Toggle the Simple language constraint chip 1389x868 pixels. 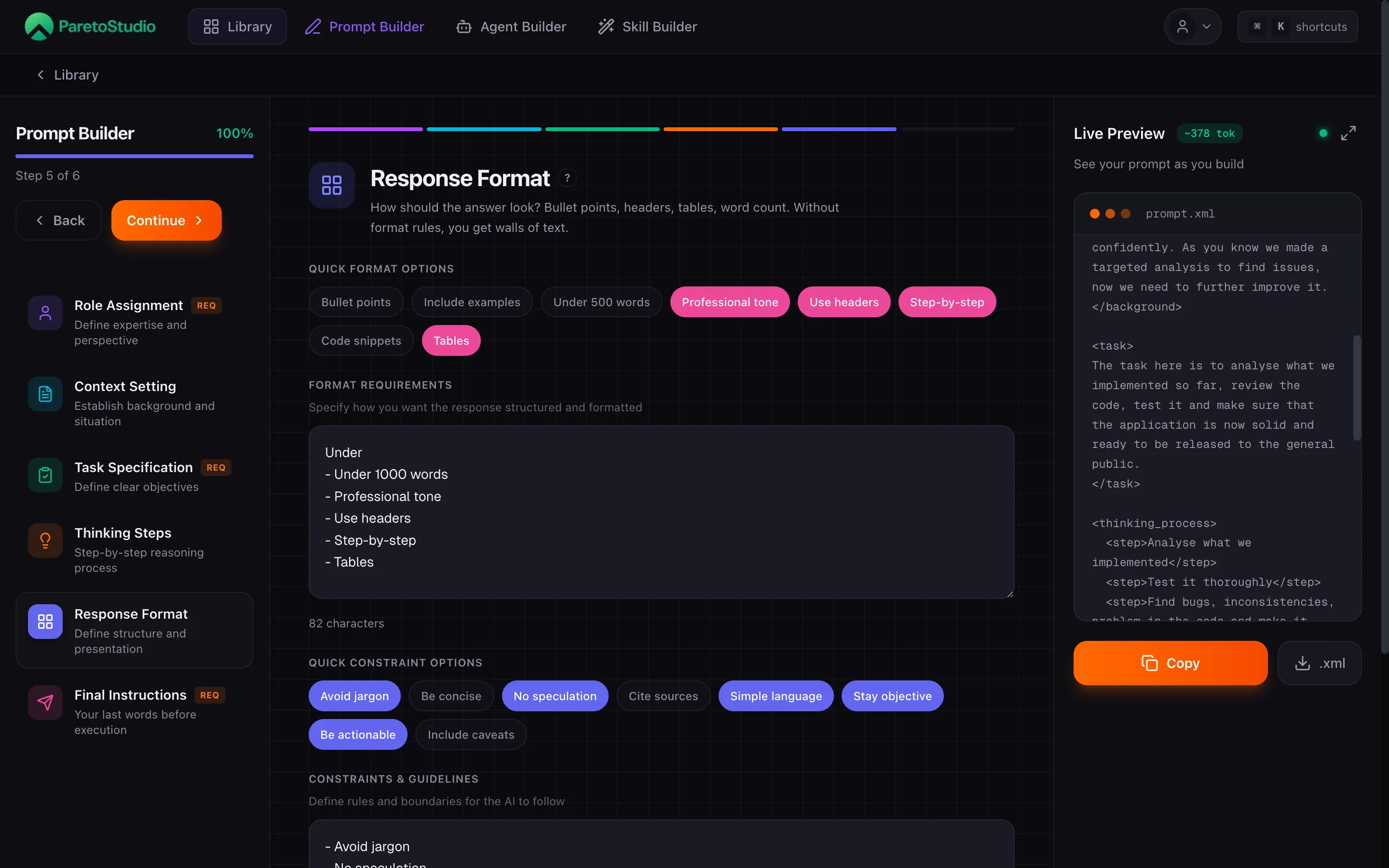click(776, 696)
